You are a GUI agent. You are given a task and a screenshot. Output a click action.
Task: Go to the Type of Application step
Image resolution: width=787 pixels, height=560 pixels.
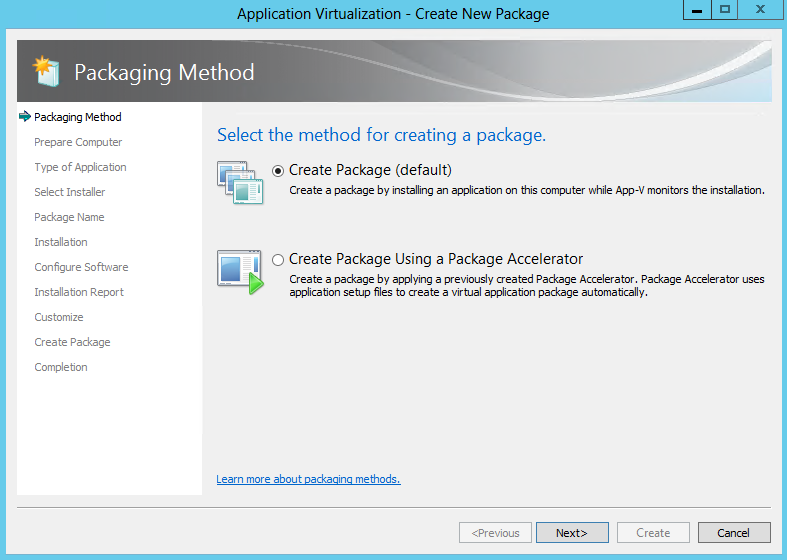(x=80, y=167)
